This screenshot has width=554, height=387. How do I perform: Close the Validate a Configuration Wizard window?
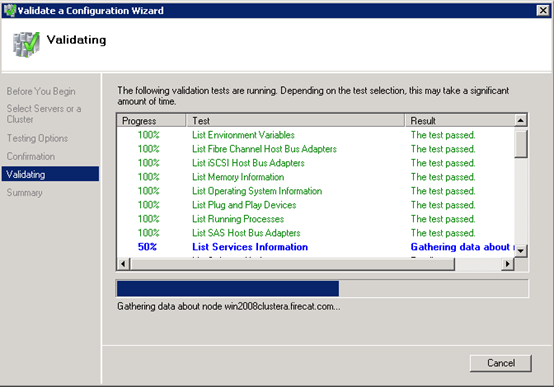pyautogui.click(x=543, y=10)
